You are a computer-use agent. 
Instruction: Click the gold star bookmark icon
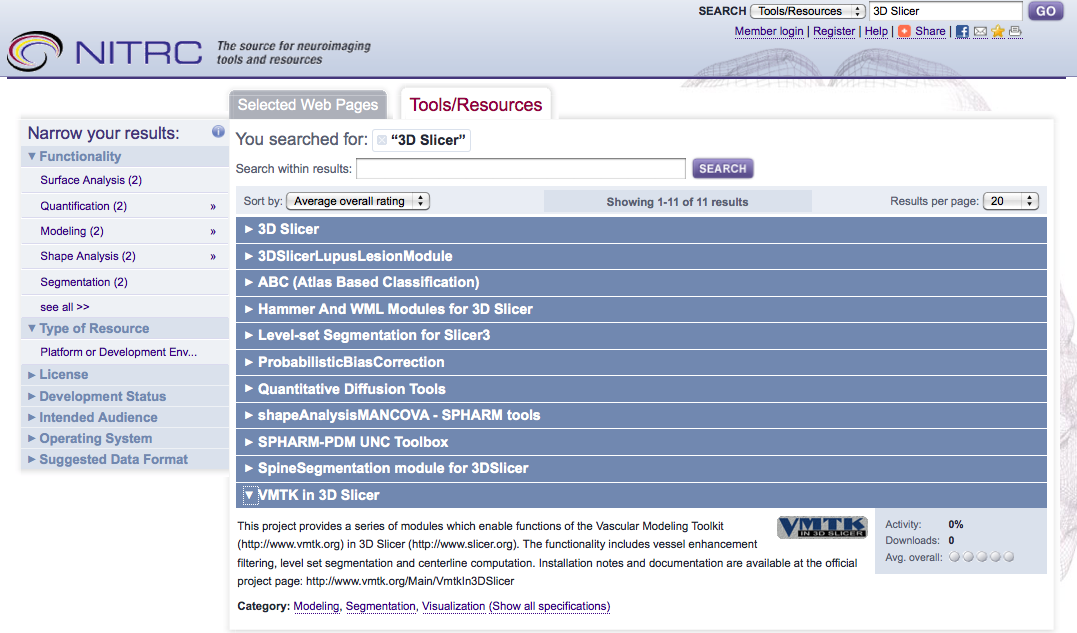click(998, 32)
